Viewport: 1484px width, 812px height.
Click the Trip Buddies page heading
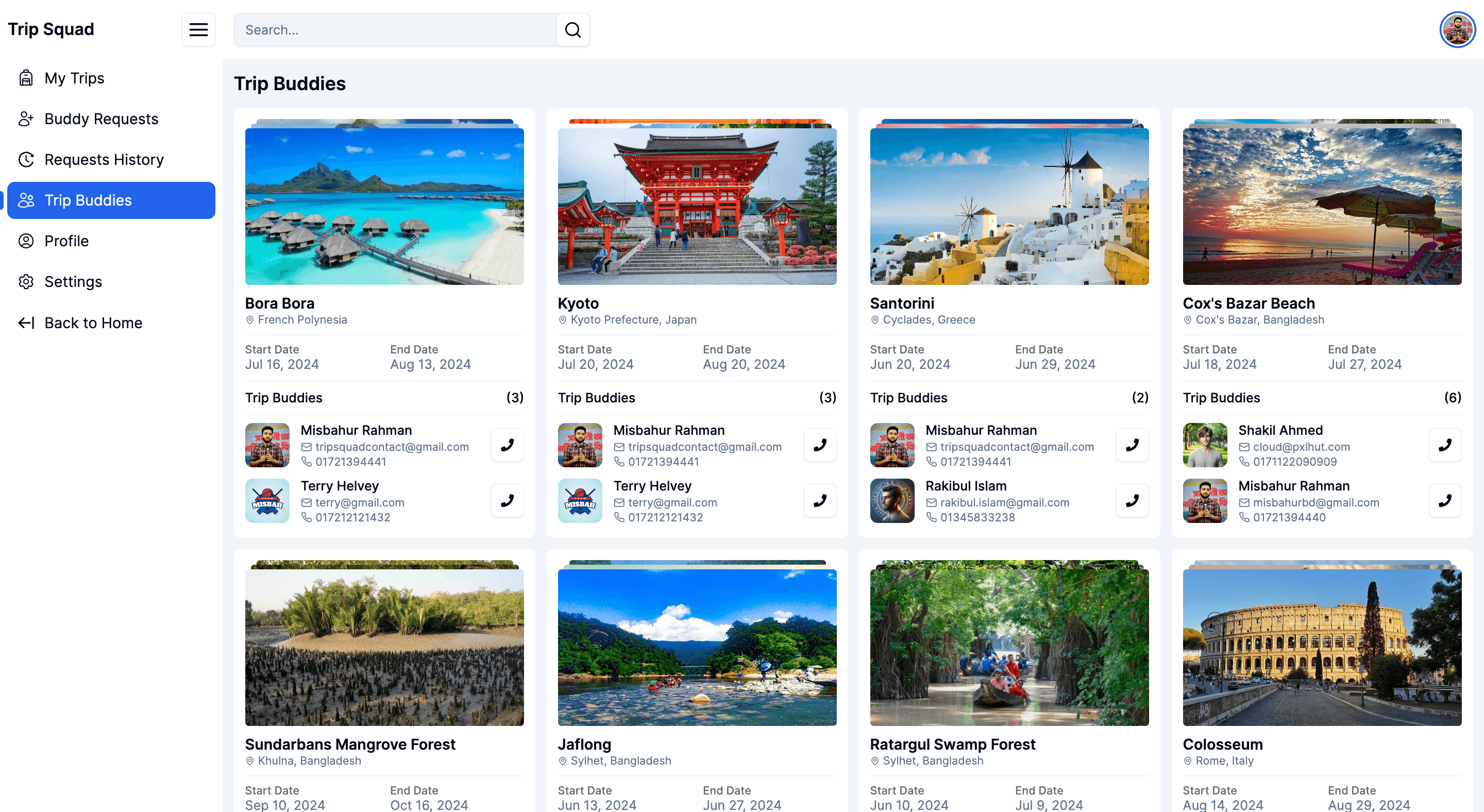[290, 83]
